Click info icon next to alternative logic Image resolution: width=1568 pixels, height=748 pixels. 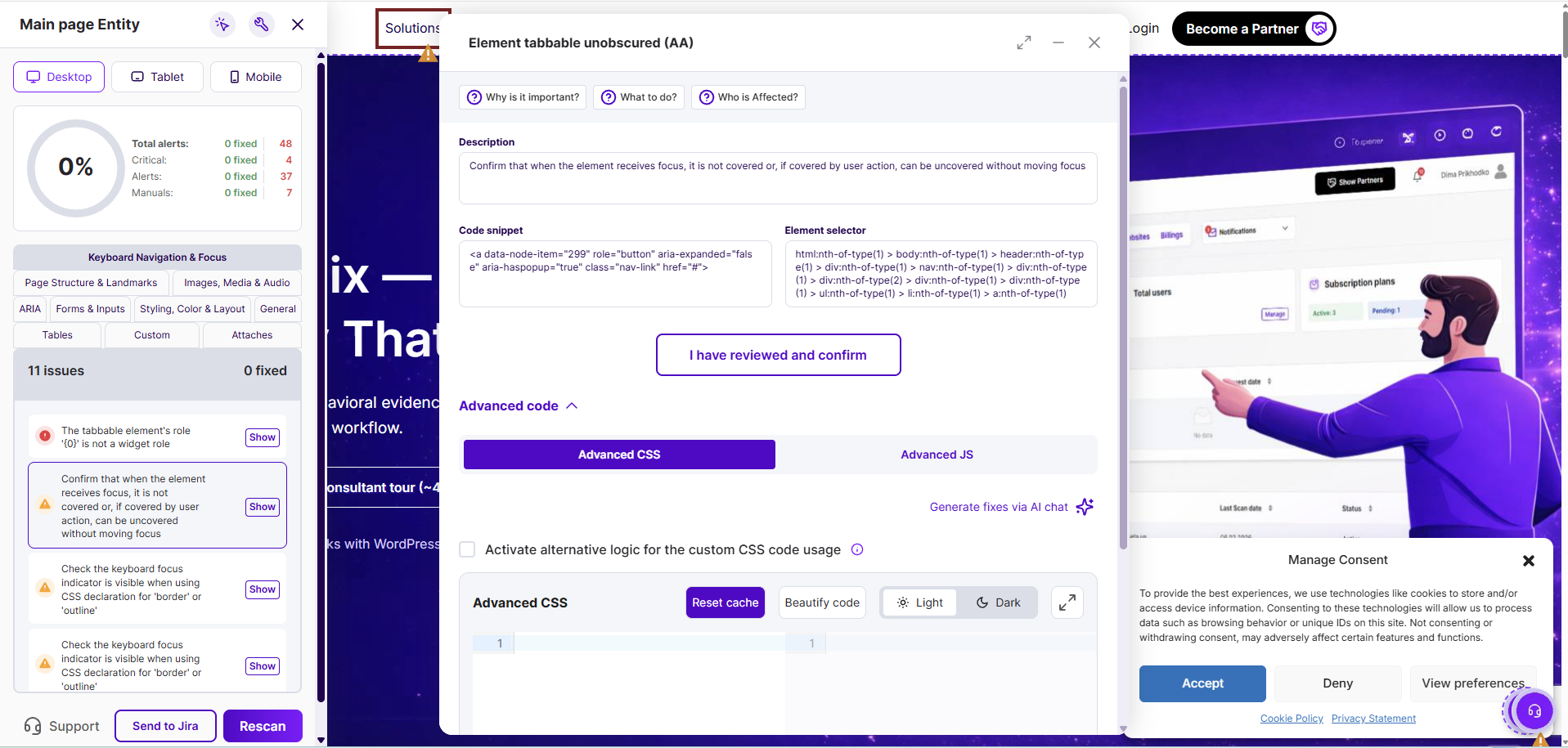(857, 549)
